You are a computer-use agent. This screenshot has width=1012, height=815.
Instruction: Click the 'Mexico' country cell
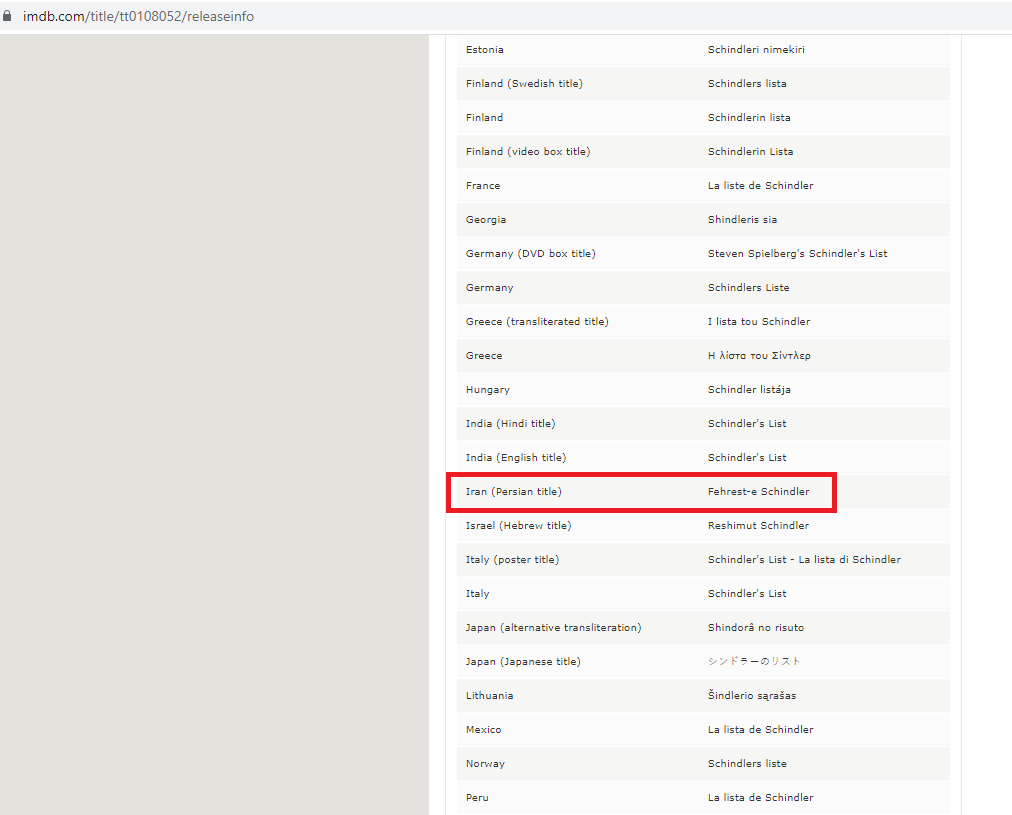[x=483, y=730]
